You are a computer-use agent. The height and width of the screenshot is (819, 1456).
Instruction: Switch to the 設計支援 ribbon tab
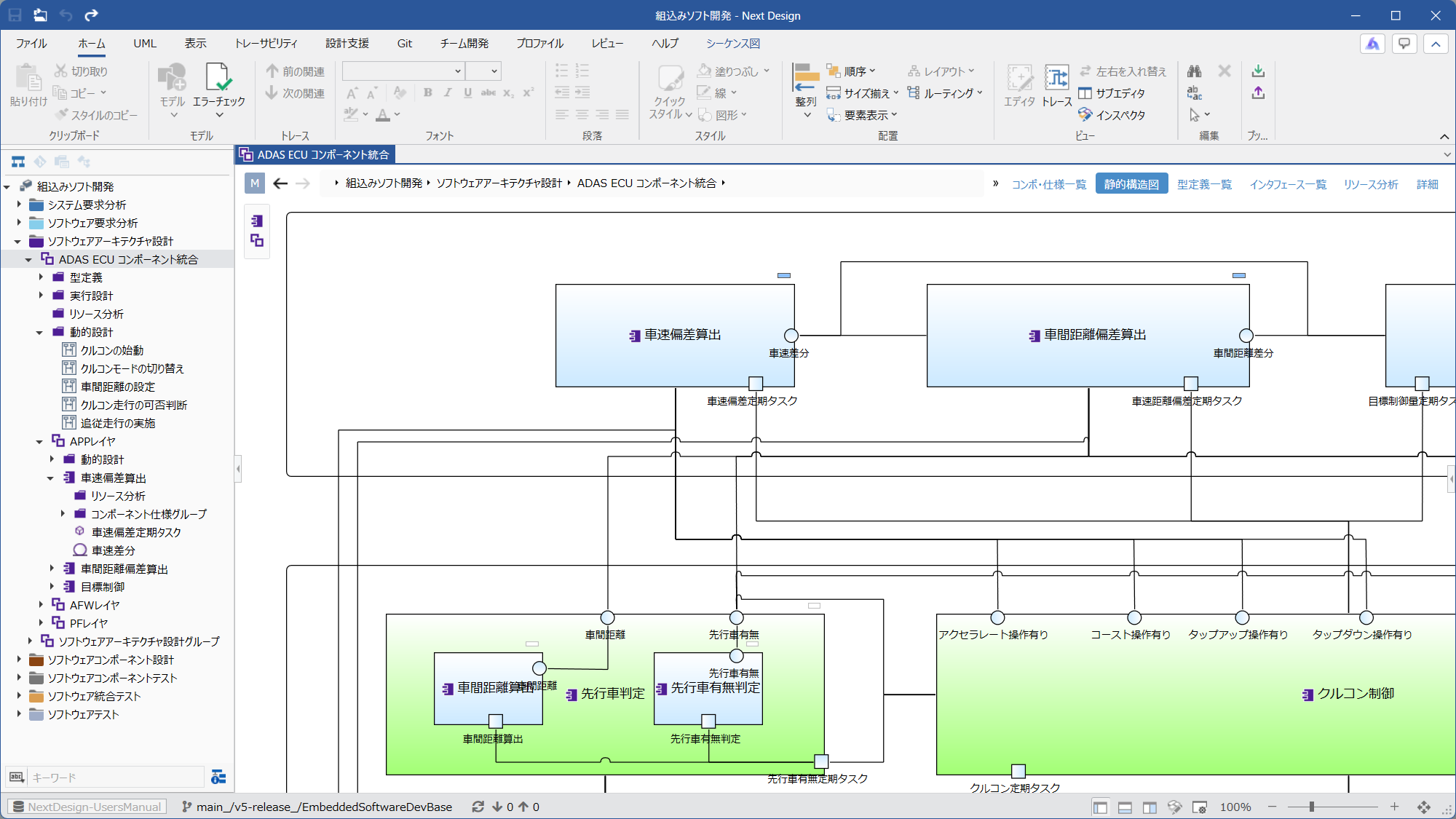347,44
